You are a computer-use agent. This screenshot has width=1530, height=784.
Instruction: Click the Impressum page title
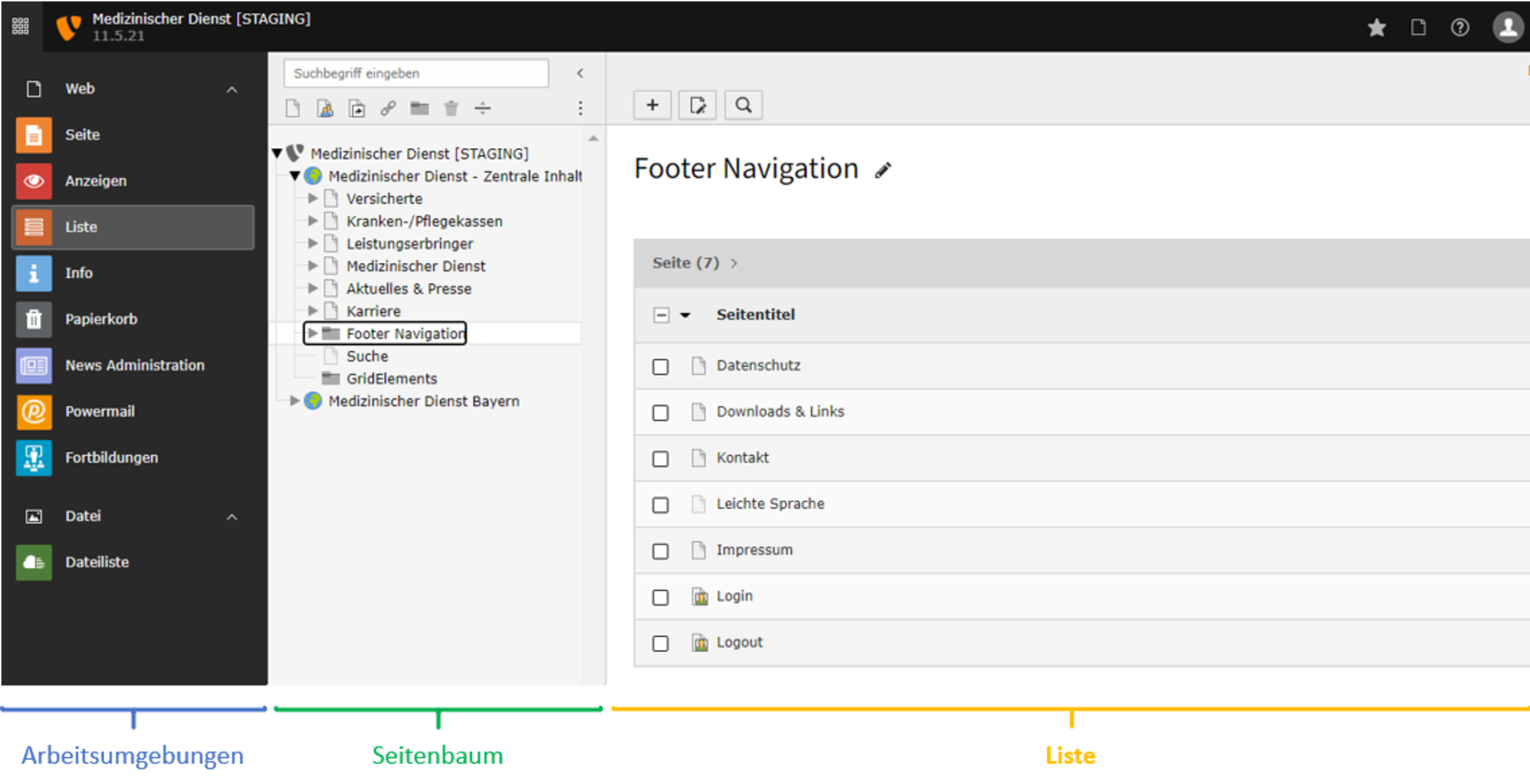click(754, 550)
